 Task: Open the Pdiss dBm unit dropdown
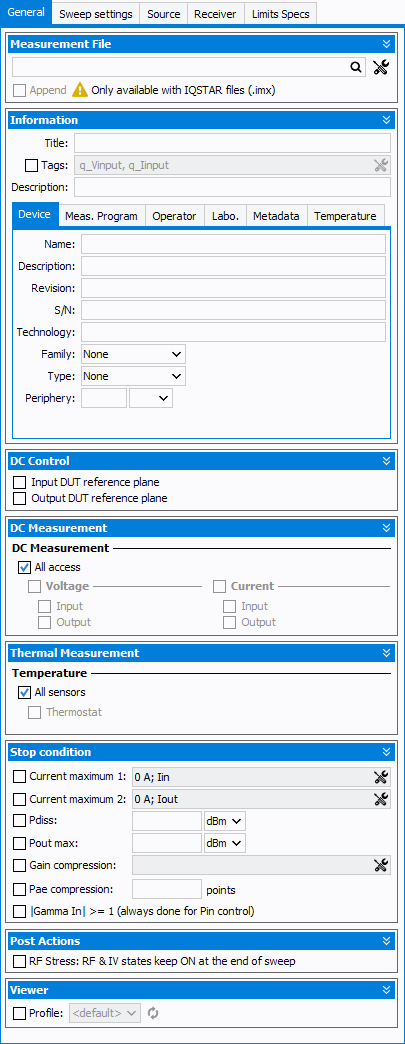point(225,822)
